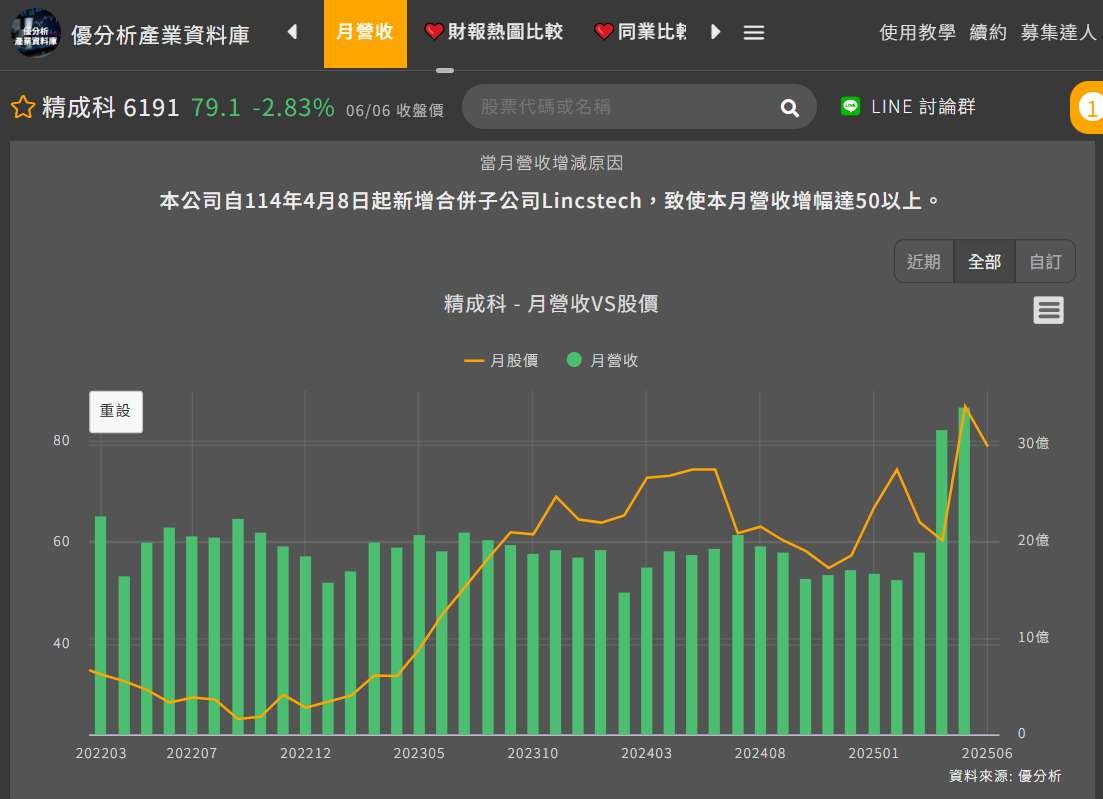Click the 資料來源: 優分析 credit

[x=1005, y=776]
